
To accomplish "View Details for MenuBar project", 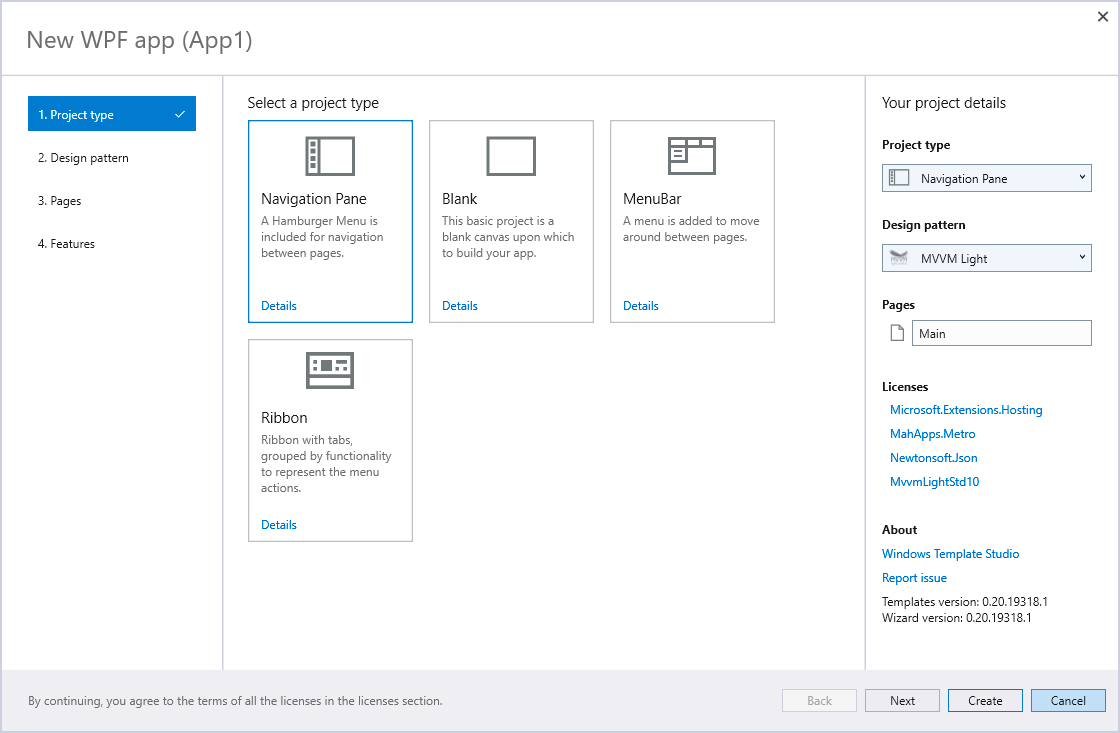I will click(641, 306).
